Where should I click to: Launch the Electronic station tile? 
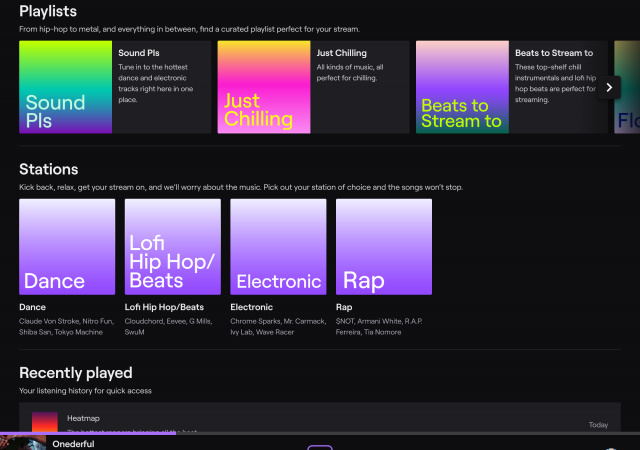click(278, 246)
